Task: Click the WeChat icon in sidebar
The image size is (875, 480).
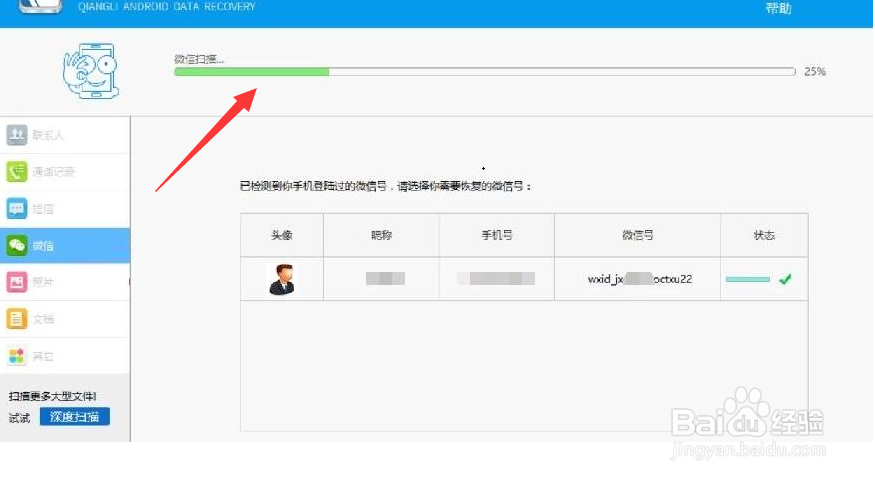Action: click(x=17, y=246)
